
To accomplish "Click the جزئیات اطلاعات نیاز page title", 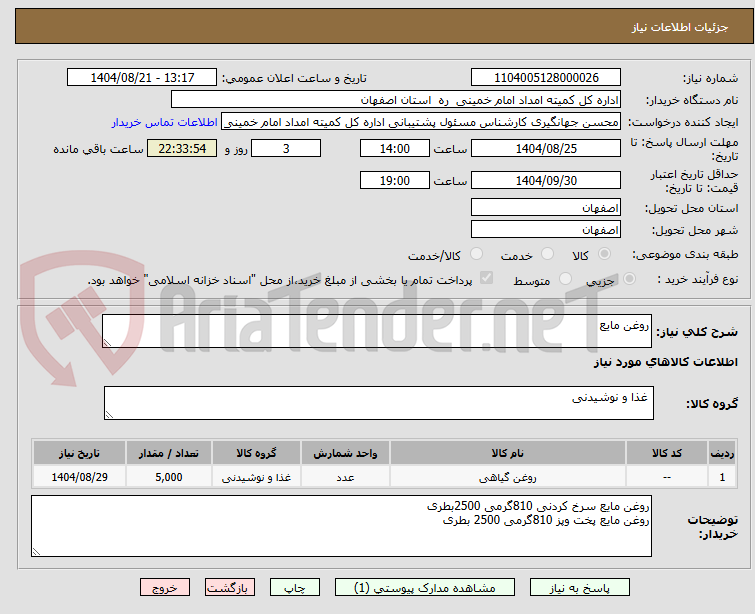I will tap(679, 27).
